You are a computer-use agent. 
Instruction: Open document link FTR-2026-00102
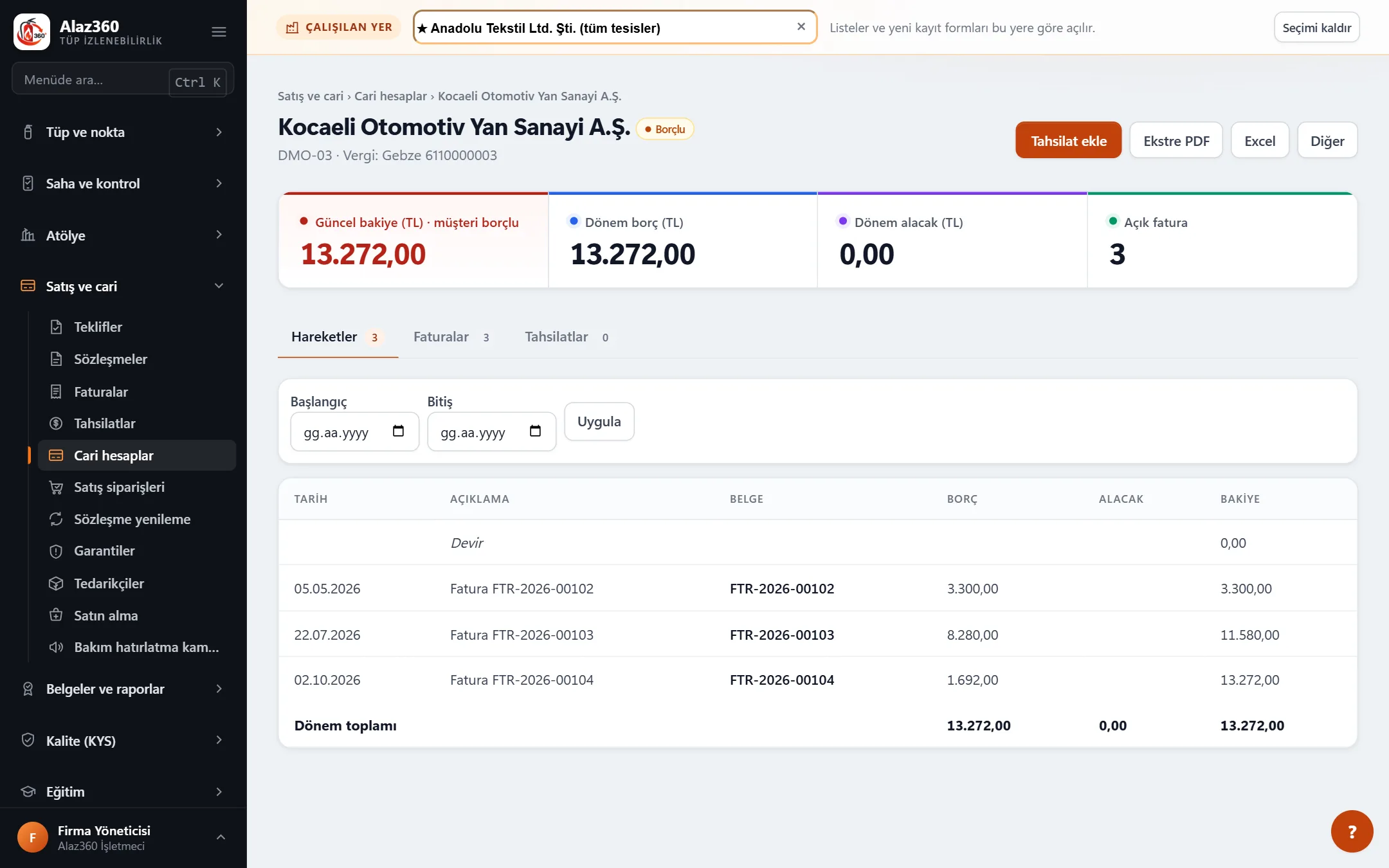tap(782, 588)
